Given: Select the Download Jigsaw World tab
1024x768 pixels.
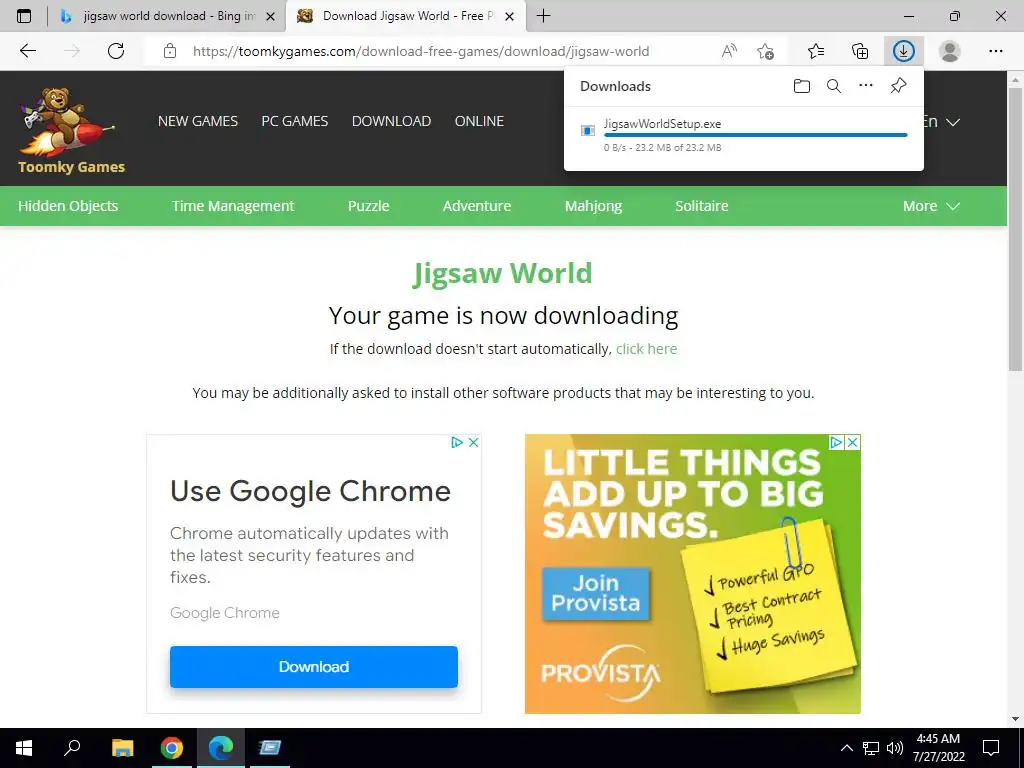Looking at the screenshot, I should pyautogui.click(x=405, y=16).
